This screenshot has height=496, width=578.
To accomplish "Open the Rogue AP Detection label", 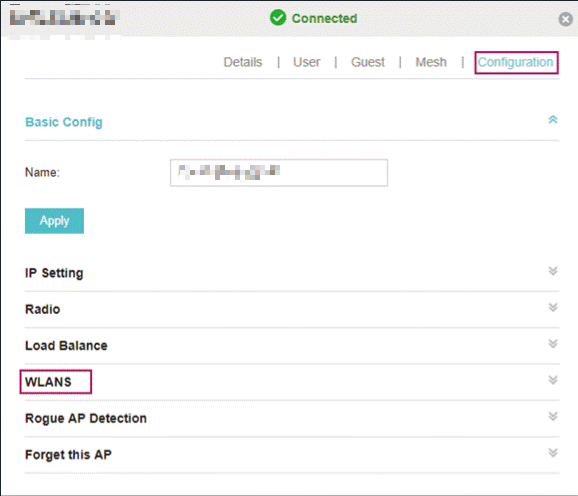I will point(86,418).
